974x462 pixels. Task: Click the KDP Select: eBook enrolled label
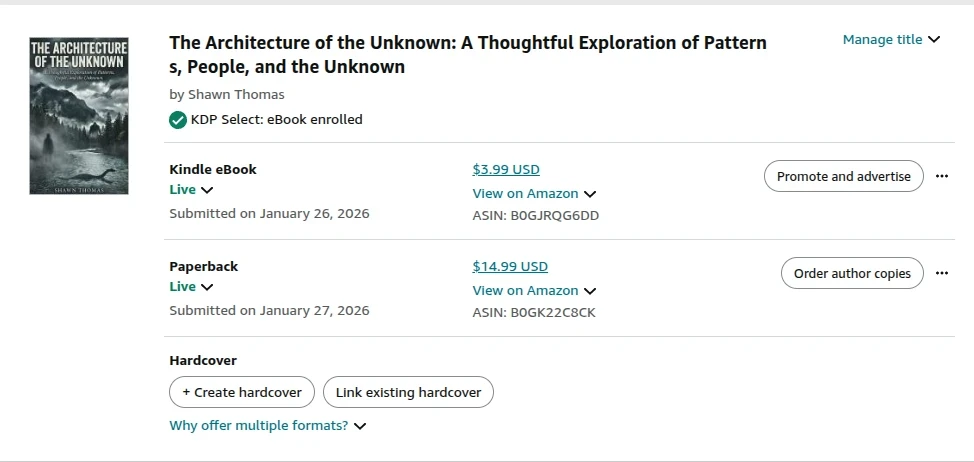pos(276,120)
